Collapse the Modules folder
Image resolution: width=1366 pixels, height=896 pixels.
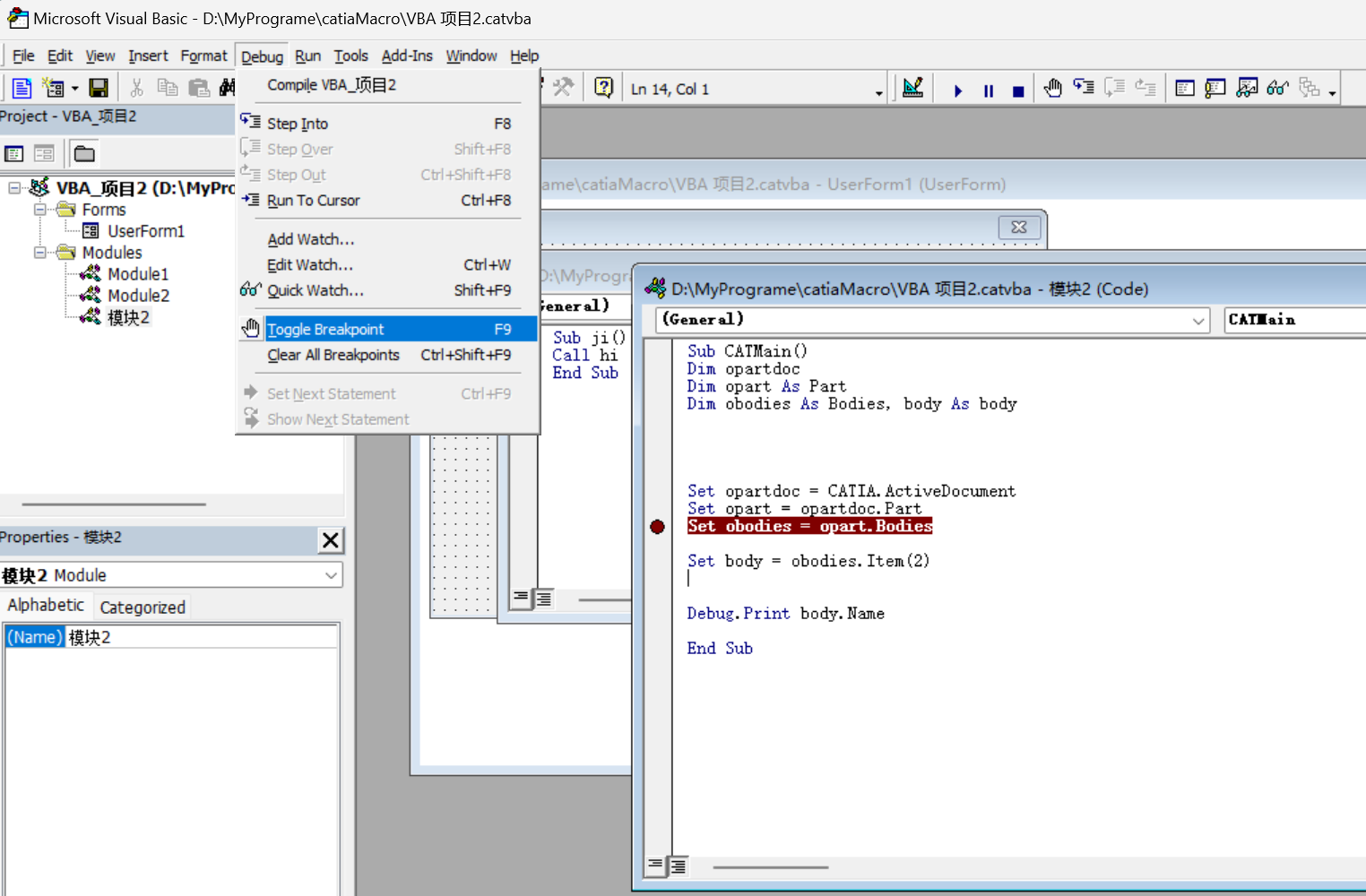pyautogui.click(x=39, y=253)
